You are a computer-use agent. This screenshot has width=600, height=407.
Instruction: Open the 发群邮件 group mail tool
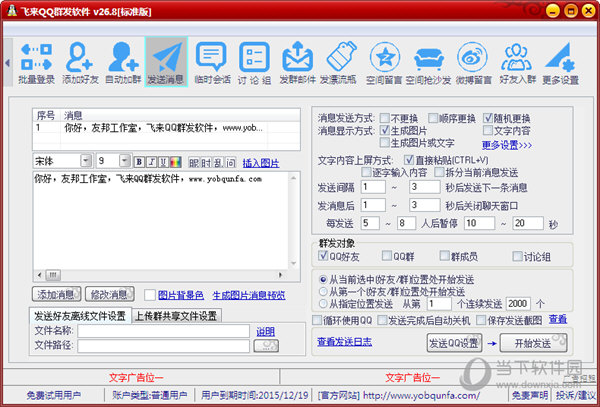pyautogui.click(x=297, y=63)
